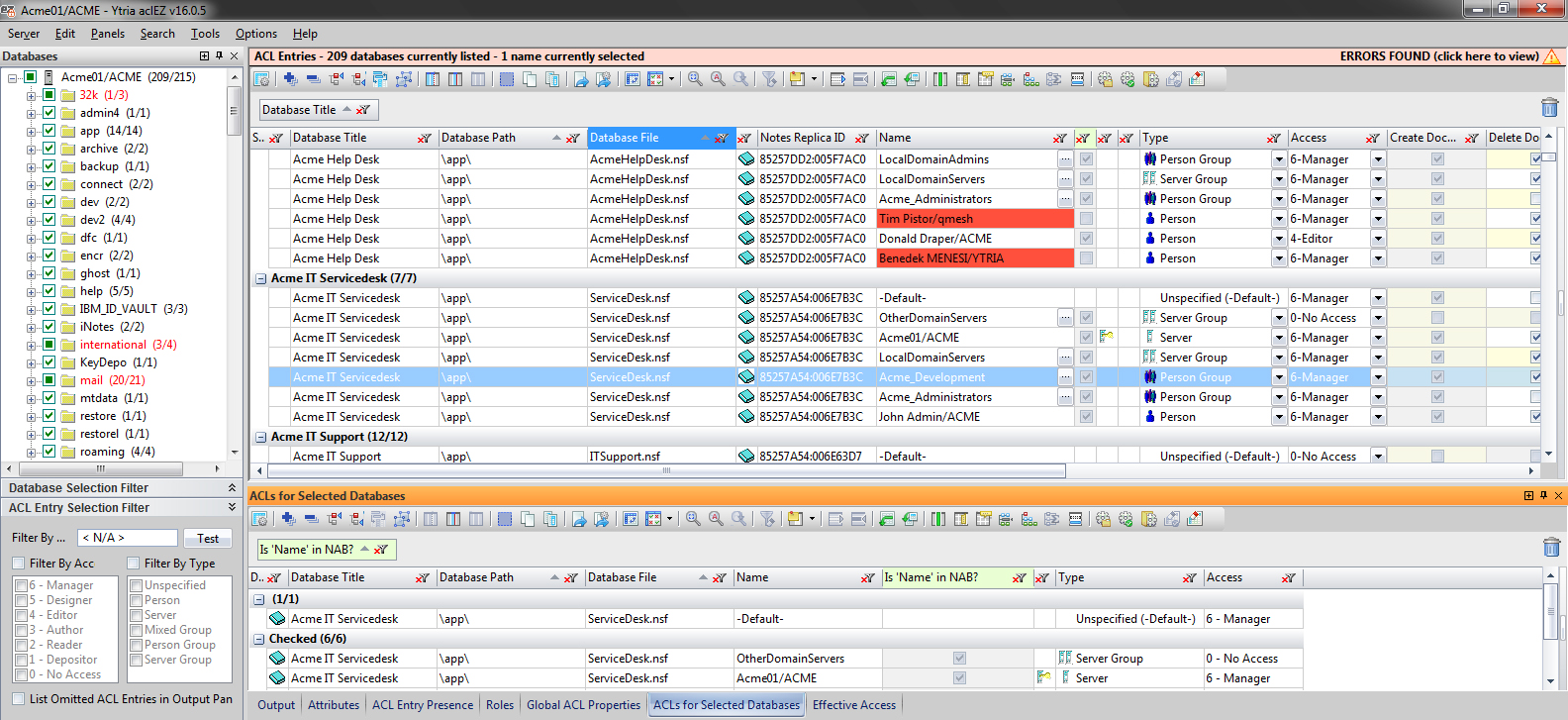The height and width of the screenshot is (720, 1568).
Task: Pin the Databases panel with the pushpin icon
Action: 219,56
